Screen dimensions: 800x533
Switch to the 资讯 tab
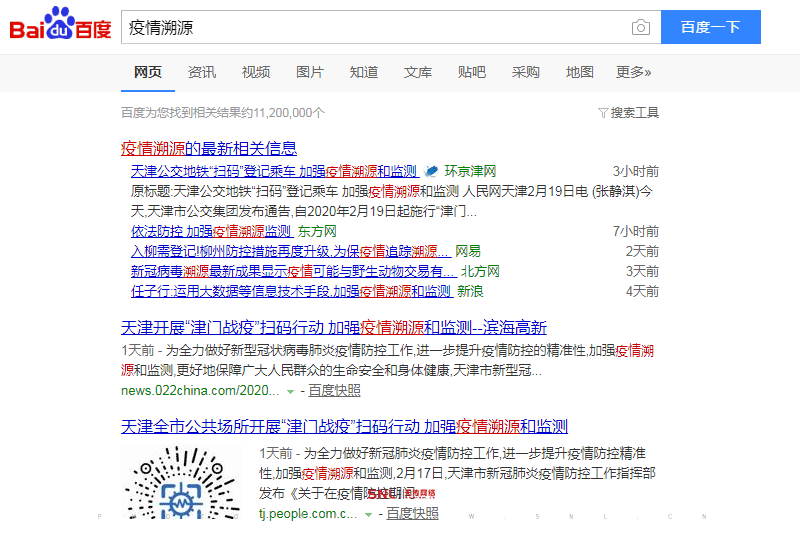(x=202, y=72)
